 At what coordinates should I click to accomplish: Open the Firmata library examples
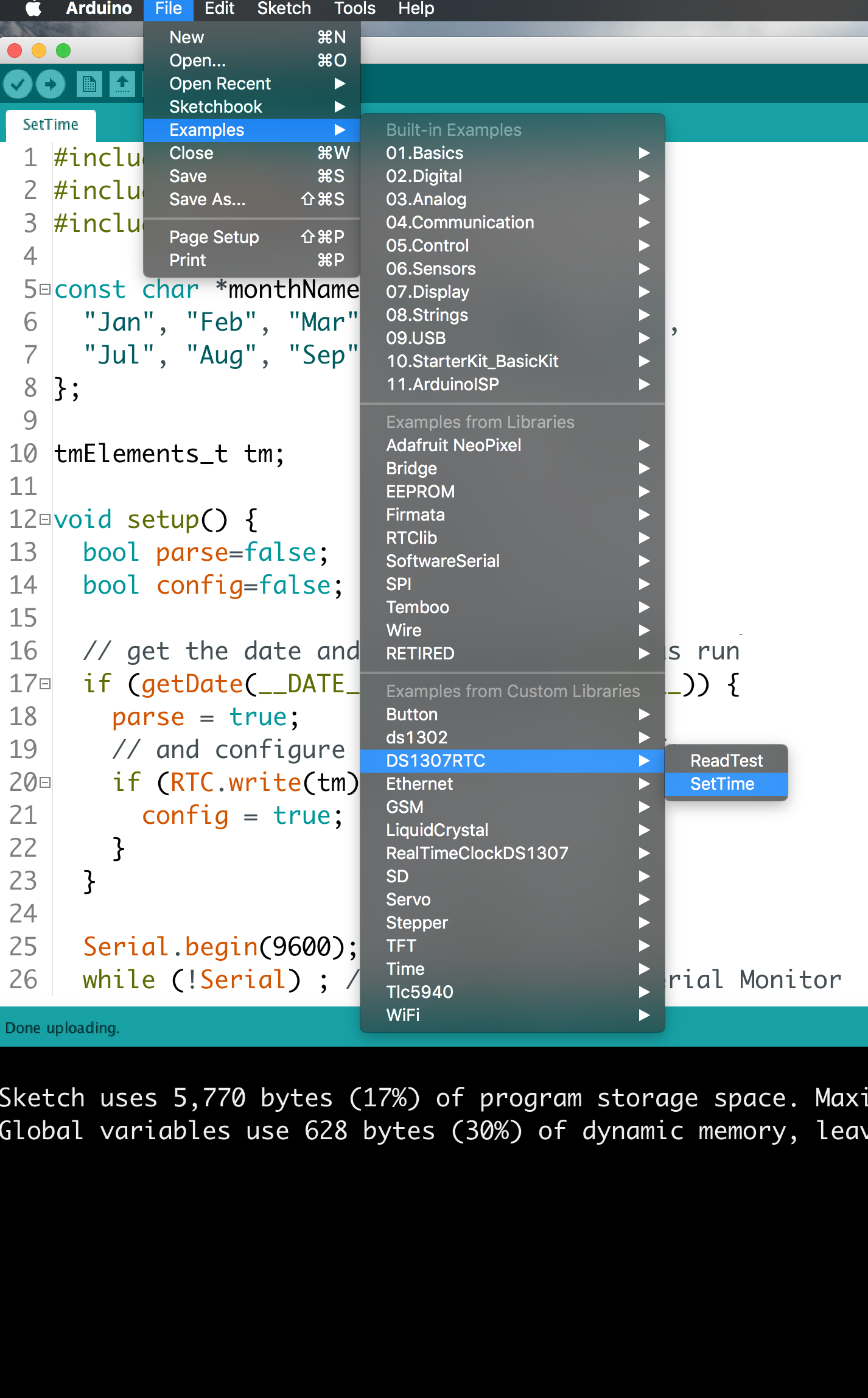click(513, 515)
